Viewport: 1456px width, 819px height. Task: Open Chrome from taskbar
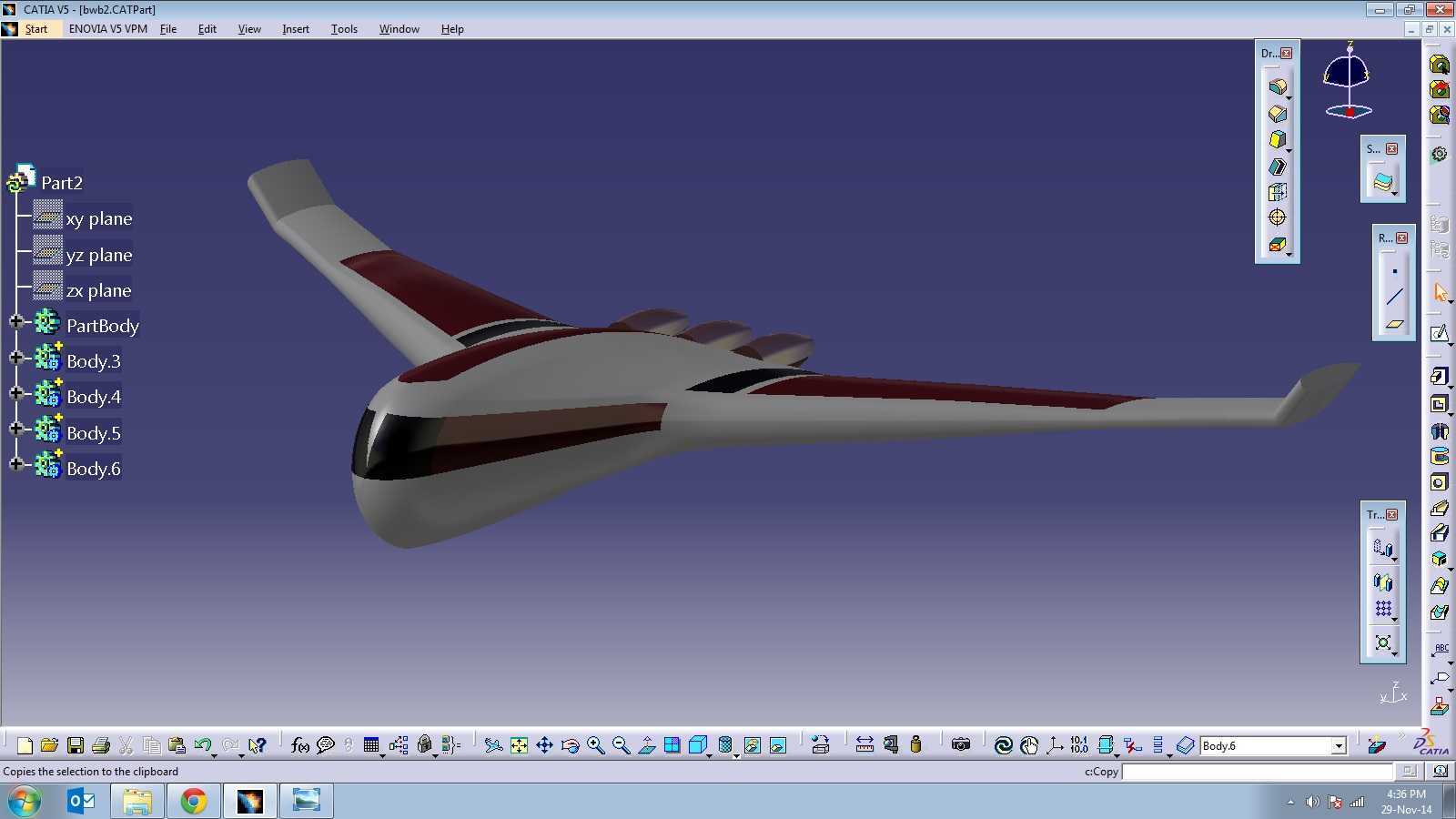193,802
